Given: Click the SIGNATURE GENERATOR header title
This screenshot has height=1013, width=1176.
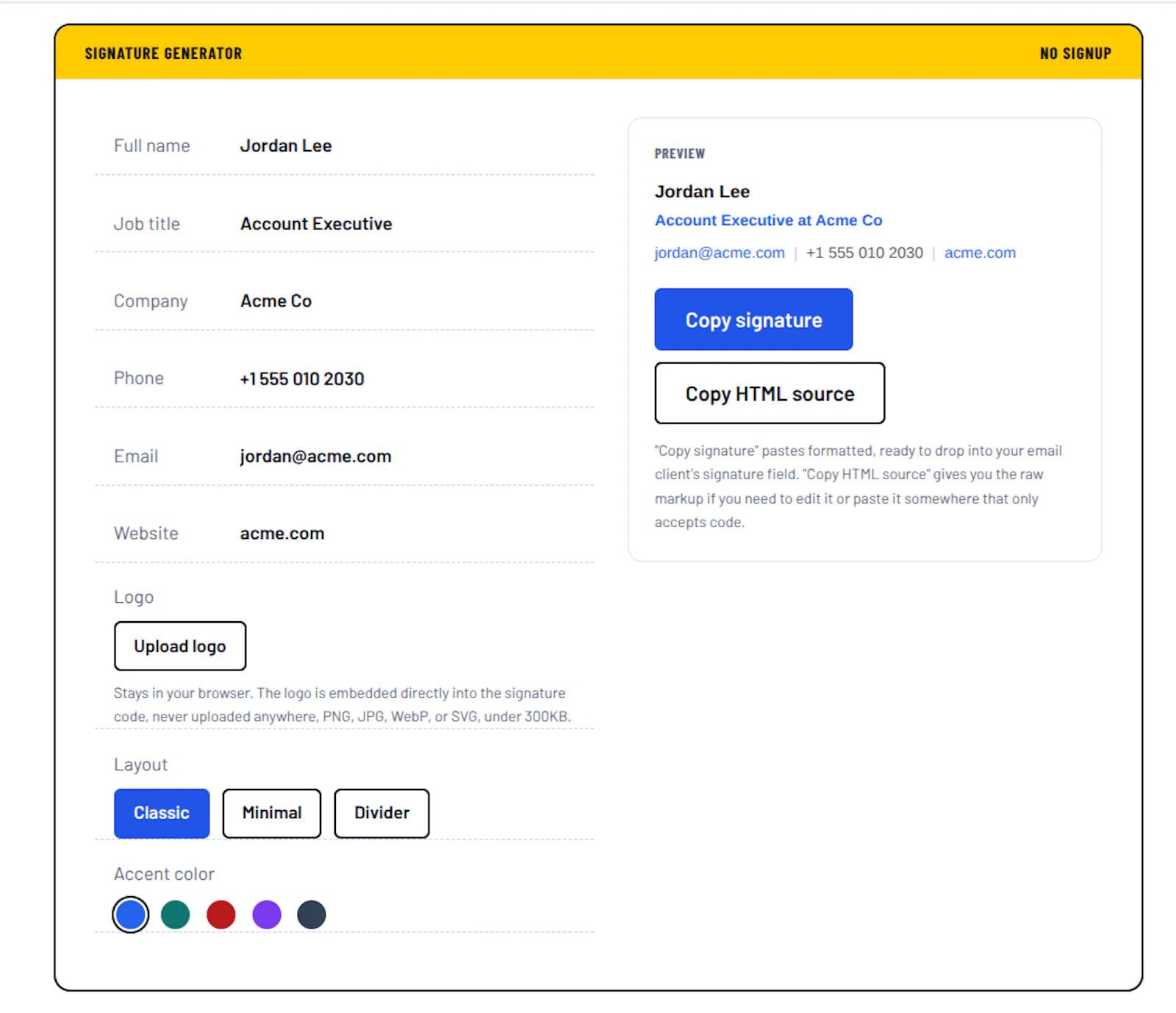Looking at the screenshot, I should (163, 54).
